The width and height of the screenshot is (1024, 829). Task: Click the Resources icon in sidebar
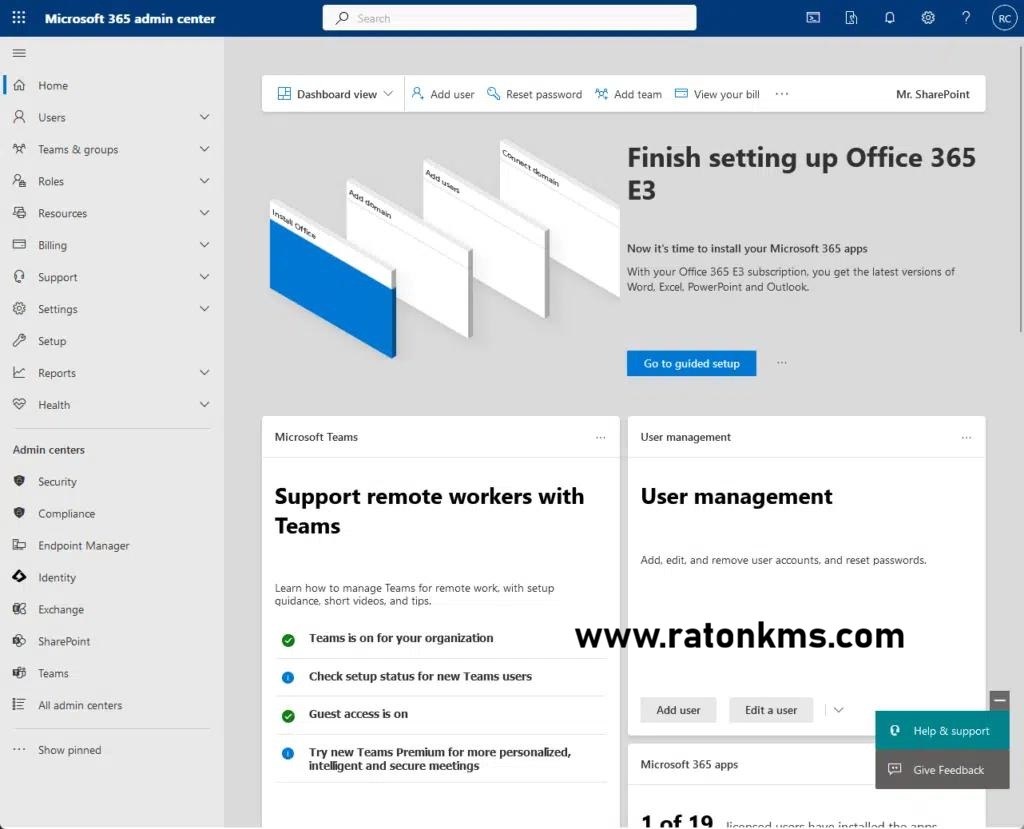pos(20,213)
